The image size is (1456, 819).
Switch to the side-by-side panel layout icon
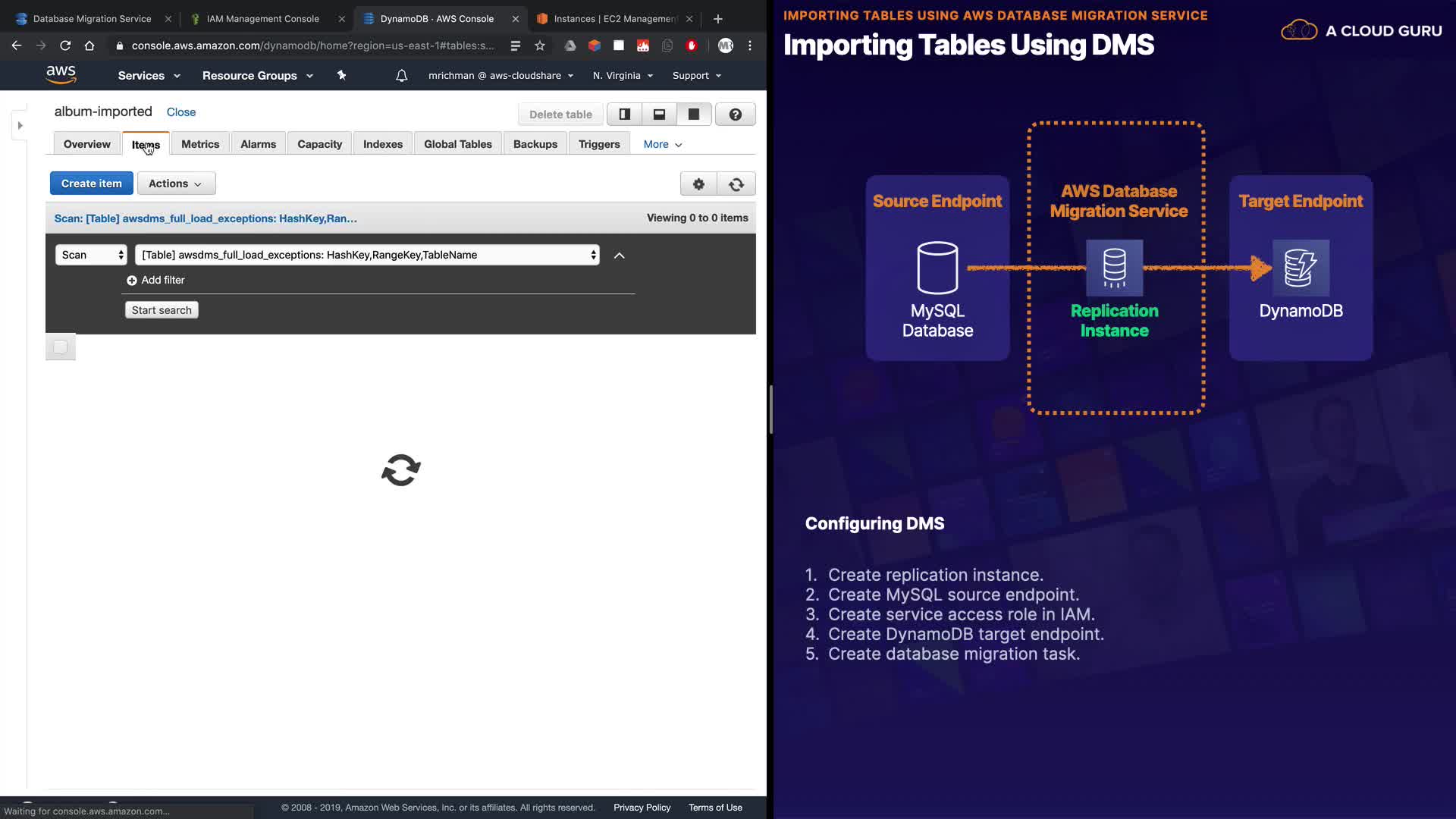624,115
